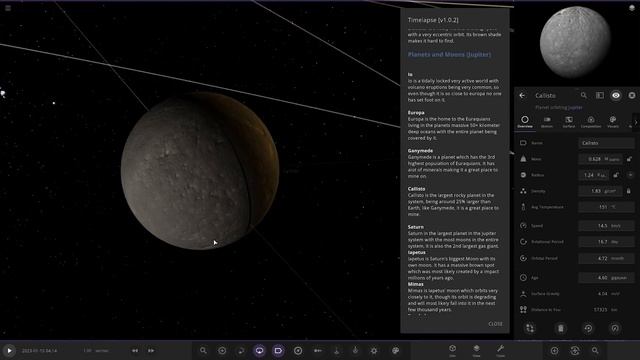The height and width of the screenshot is (360, 640).
Task: Click the gauge icon at the bottom-right of the Callisto panel
Action: pyautogui.click(x=615, y=328)
